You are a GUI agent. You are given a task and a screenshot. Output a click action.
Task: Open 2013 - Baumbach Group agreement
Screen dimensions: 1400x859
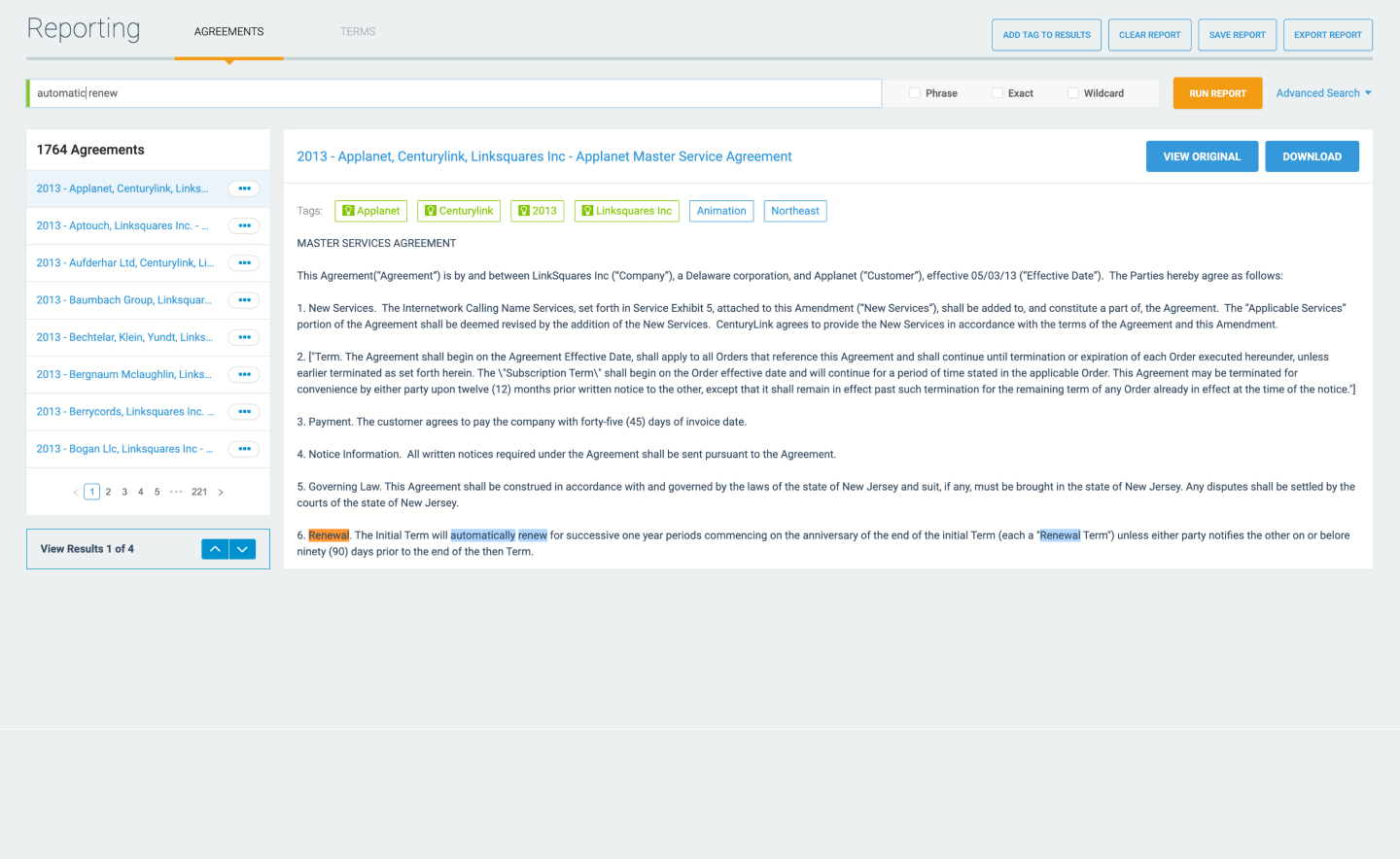pyautogui.click(x=123, y=300)
